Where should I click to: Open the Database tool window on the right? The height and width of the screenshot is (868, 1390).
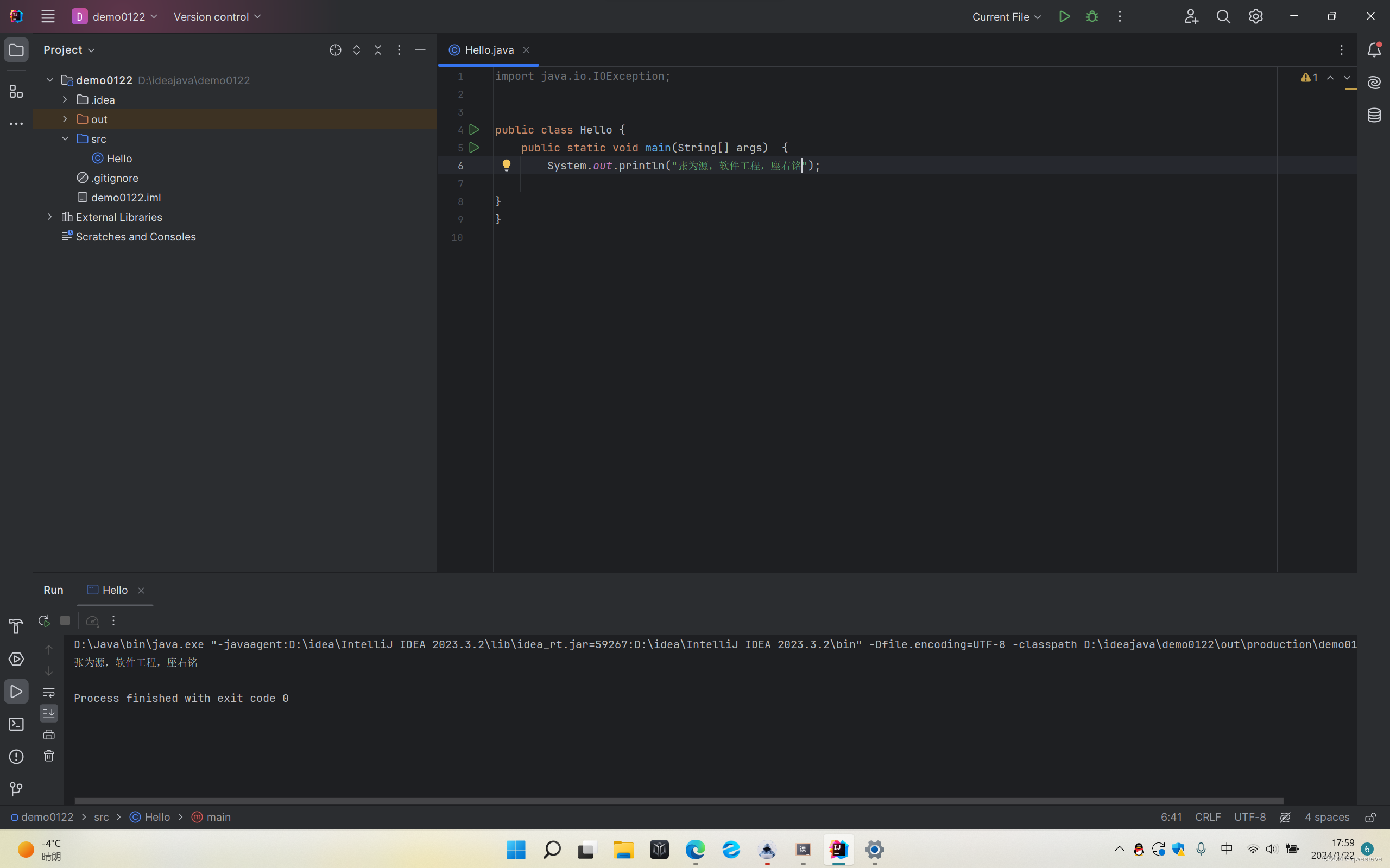point(1374,115)
